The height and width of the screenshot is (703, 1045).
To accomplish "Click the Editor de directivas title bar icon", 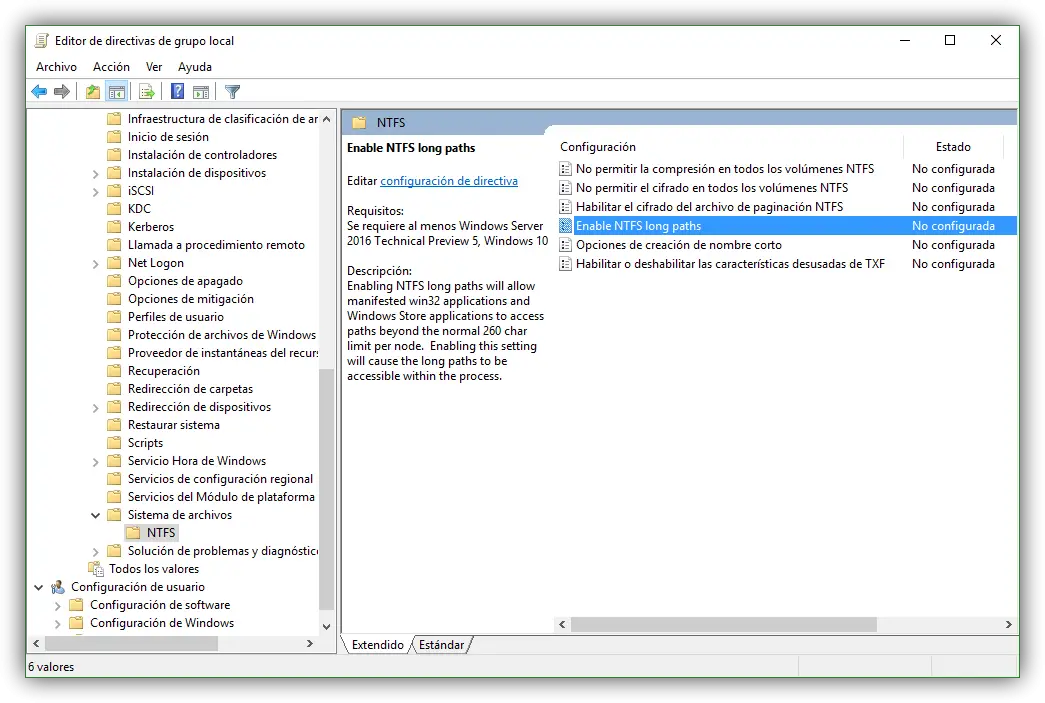I will (x=41, y=41).
